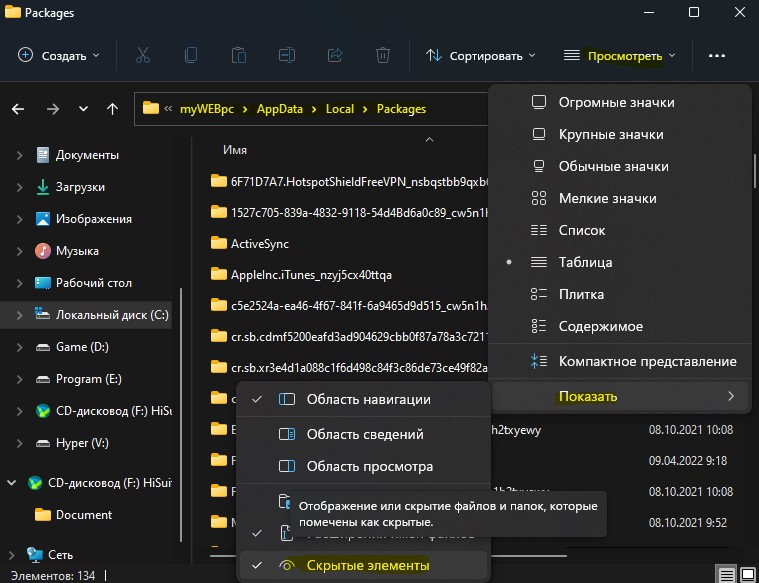The image size is (759, 583).
Task: Open the Создать dropdown
Action: [x=59, y=56]
